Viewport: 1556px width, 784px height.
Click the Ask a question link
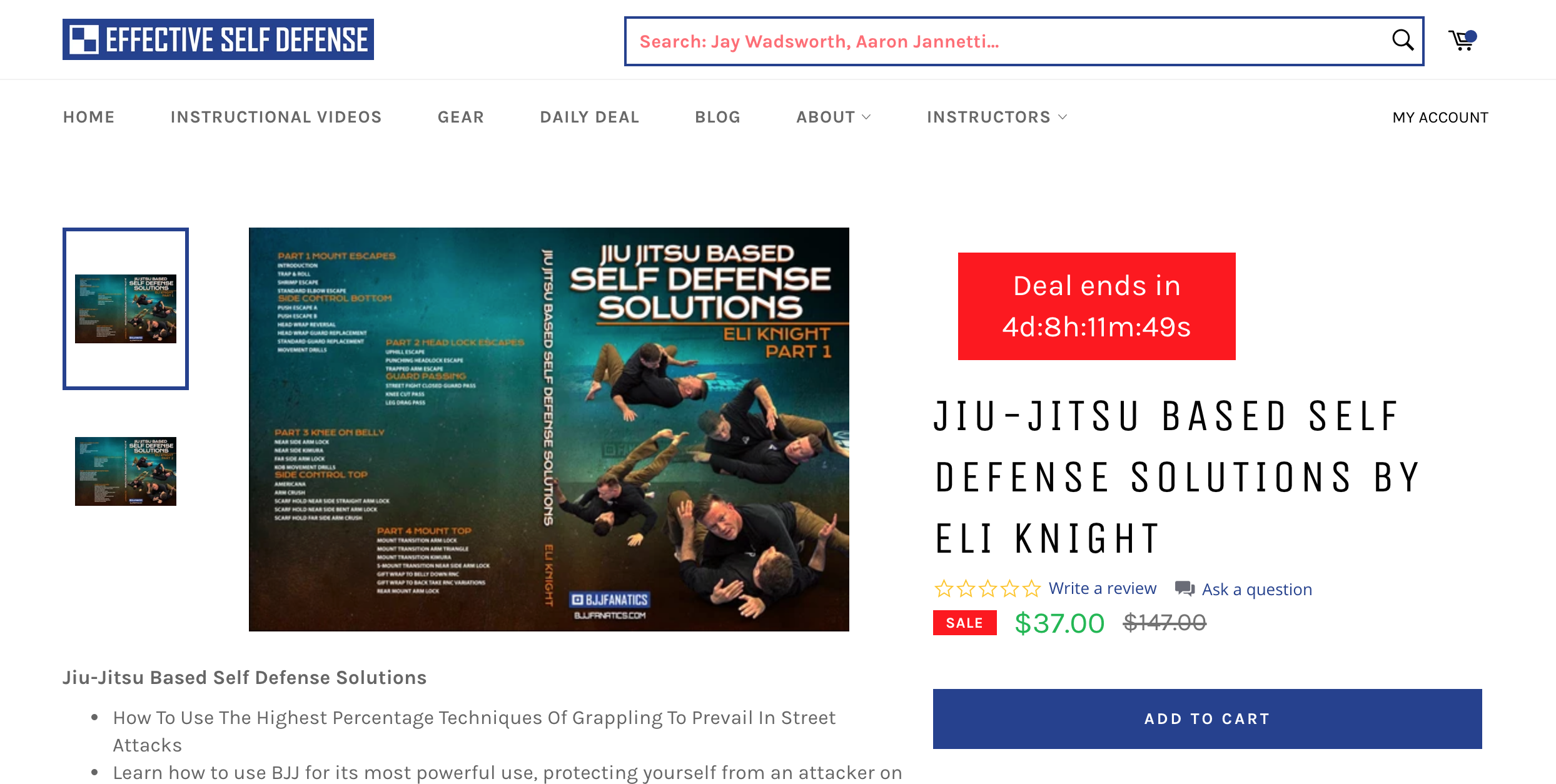(1256, 590)
